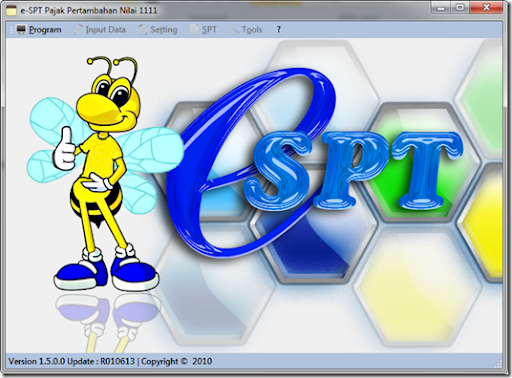The width and height of the screenshot is (512, 378).
Task: Click the resize grip in status bar corner
Action: [498, 363]
